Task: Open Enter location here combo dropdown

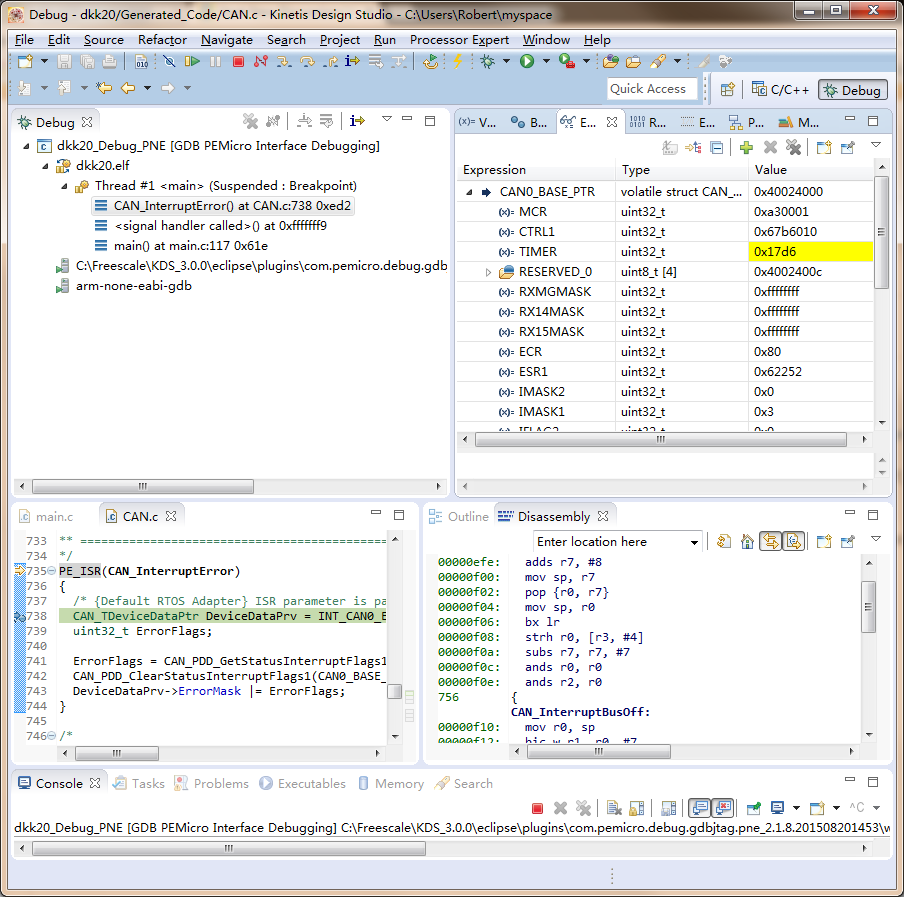Action: tap(694, 542)
